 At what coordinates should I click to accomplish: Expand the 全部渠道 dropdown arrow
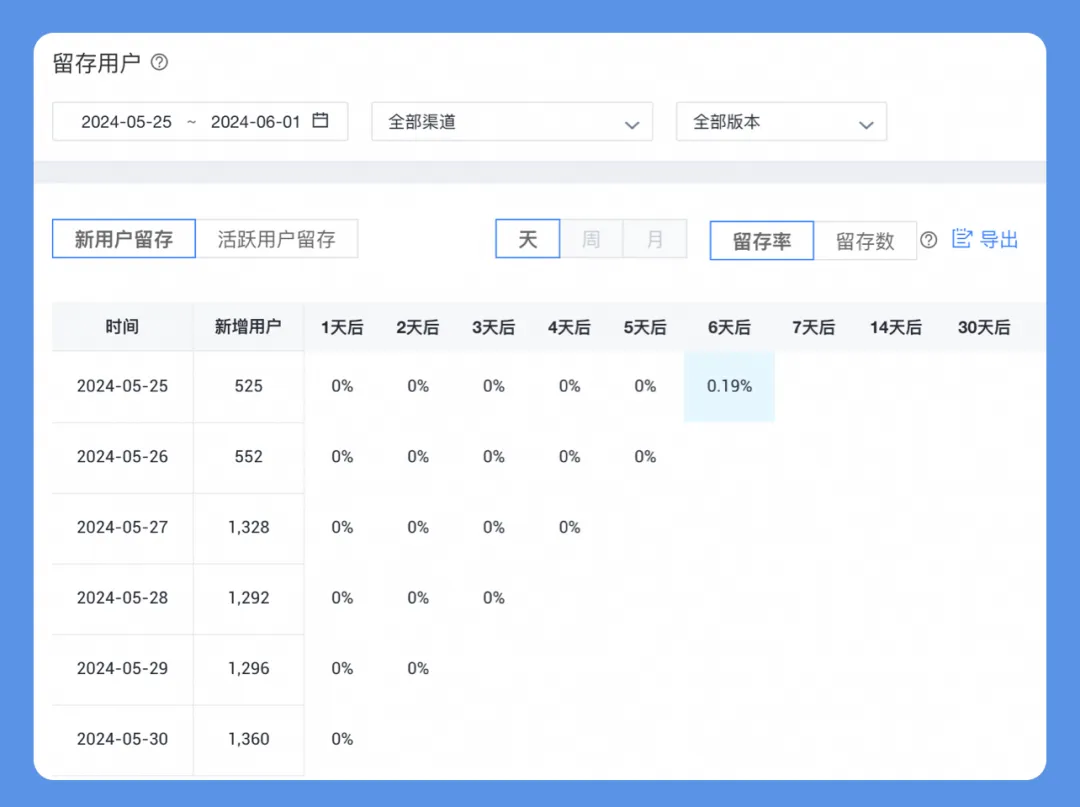click(x=632, y=125)
